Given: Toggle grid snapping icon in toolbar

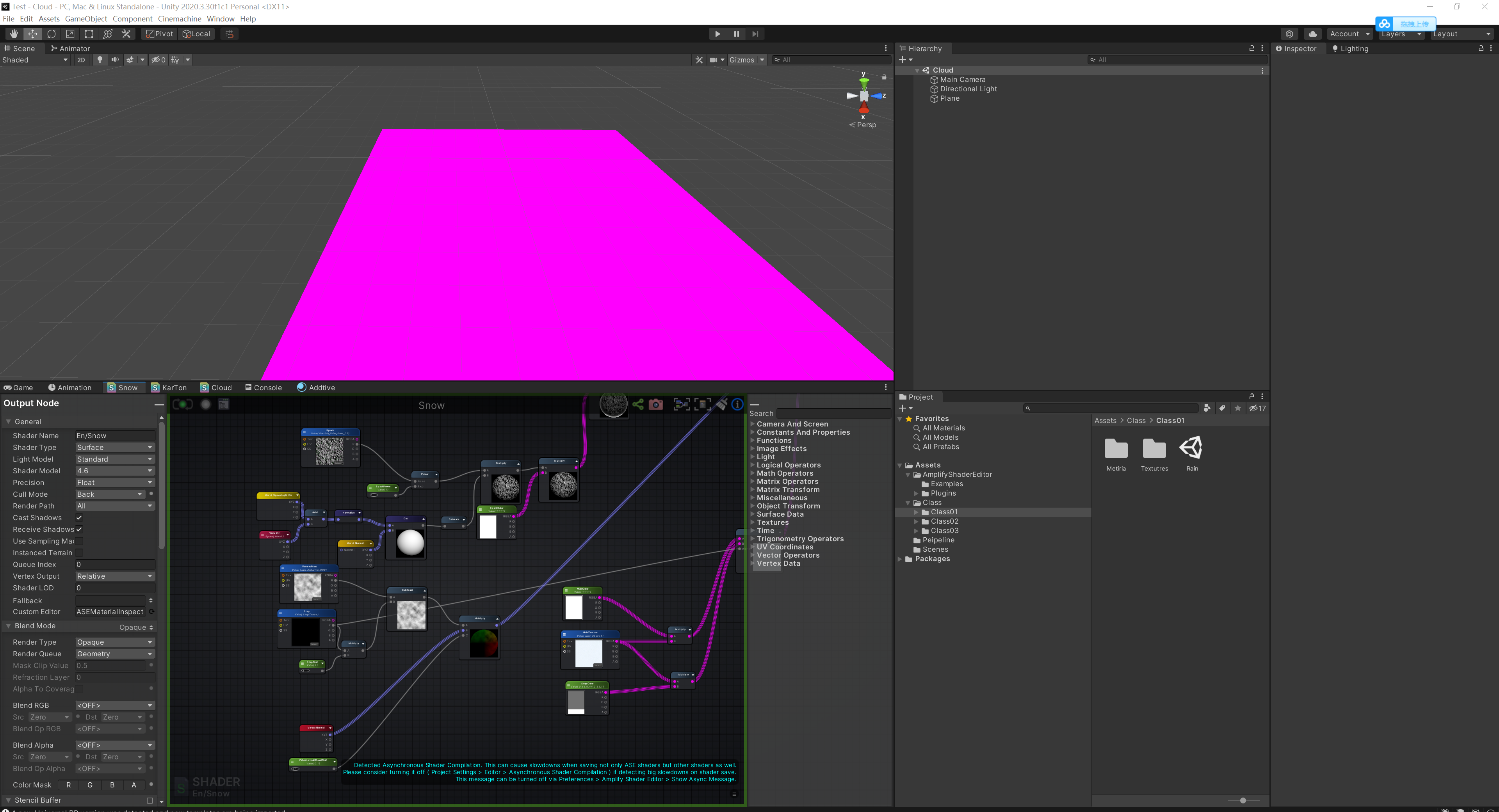Looking at the screenshot, I should (229, 34).
